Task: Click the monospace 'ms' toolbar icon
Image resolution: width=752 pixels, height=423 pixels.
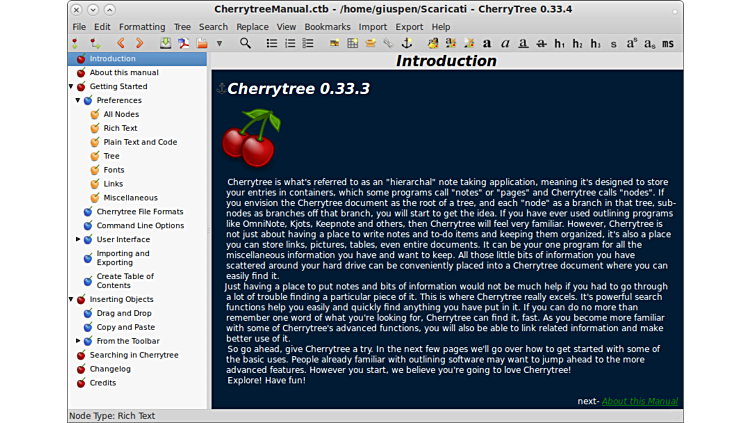Action: click(x=668, y=43)
